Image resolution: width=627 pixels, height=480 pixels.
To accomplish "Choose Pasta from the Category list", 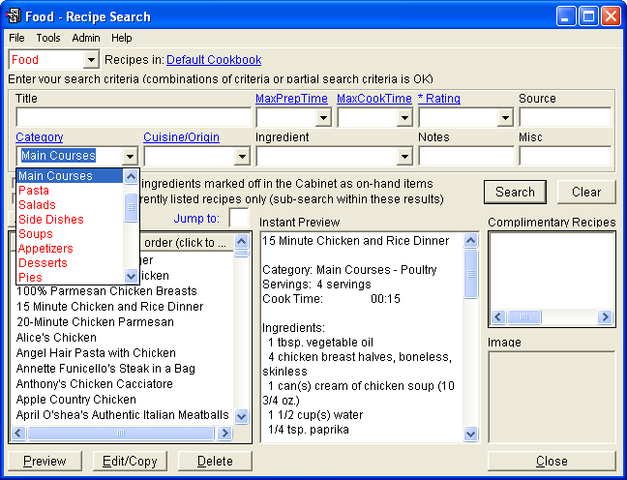I will 34,190.
